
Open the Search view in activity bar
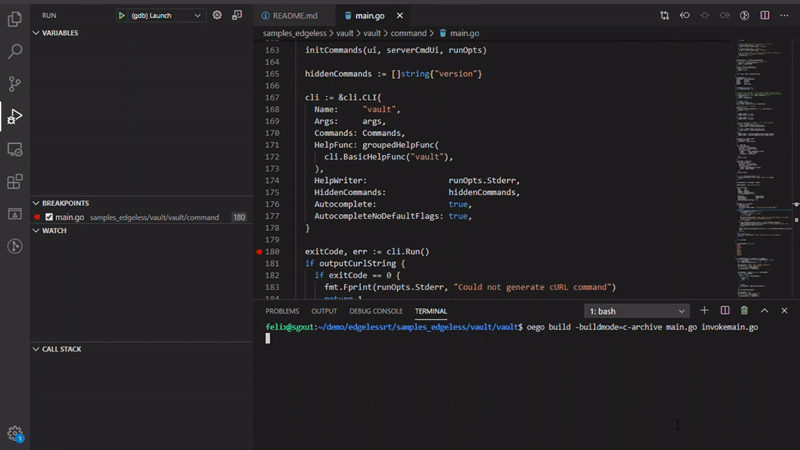point(15,51)
